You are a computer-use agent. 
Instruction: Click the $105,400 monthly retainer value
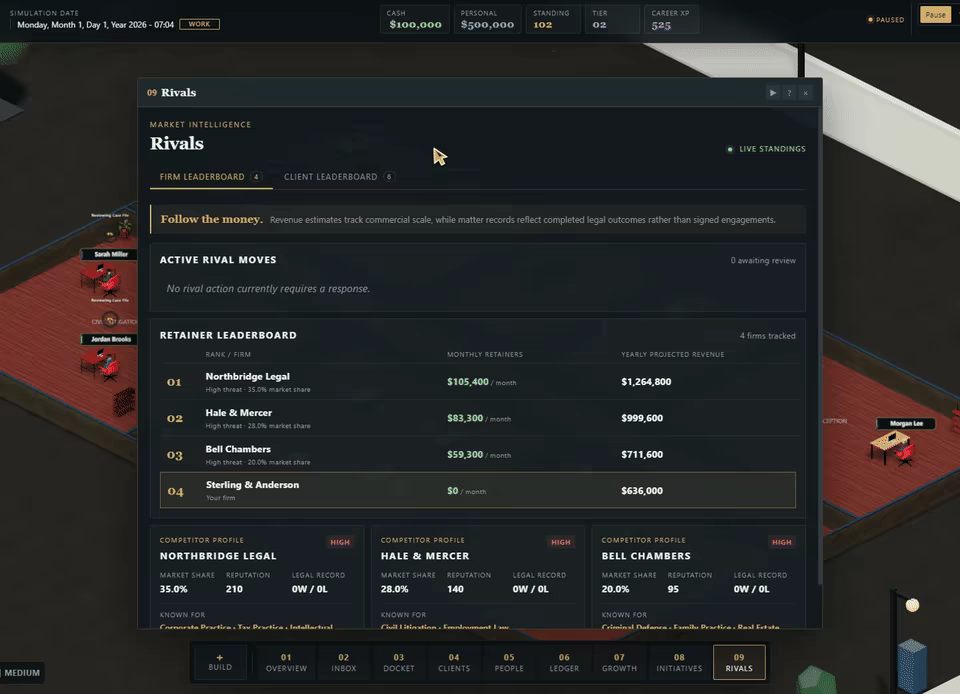click(x=468, y=382)
